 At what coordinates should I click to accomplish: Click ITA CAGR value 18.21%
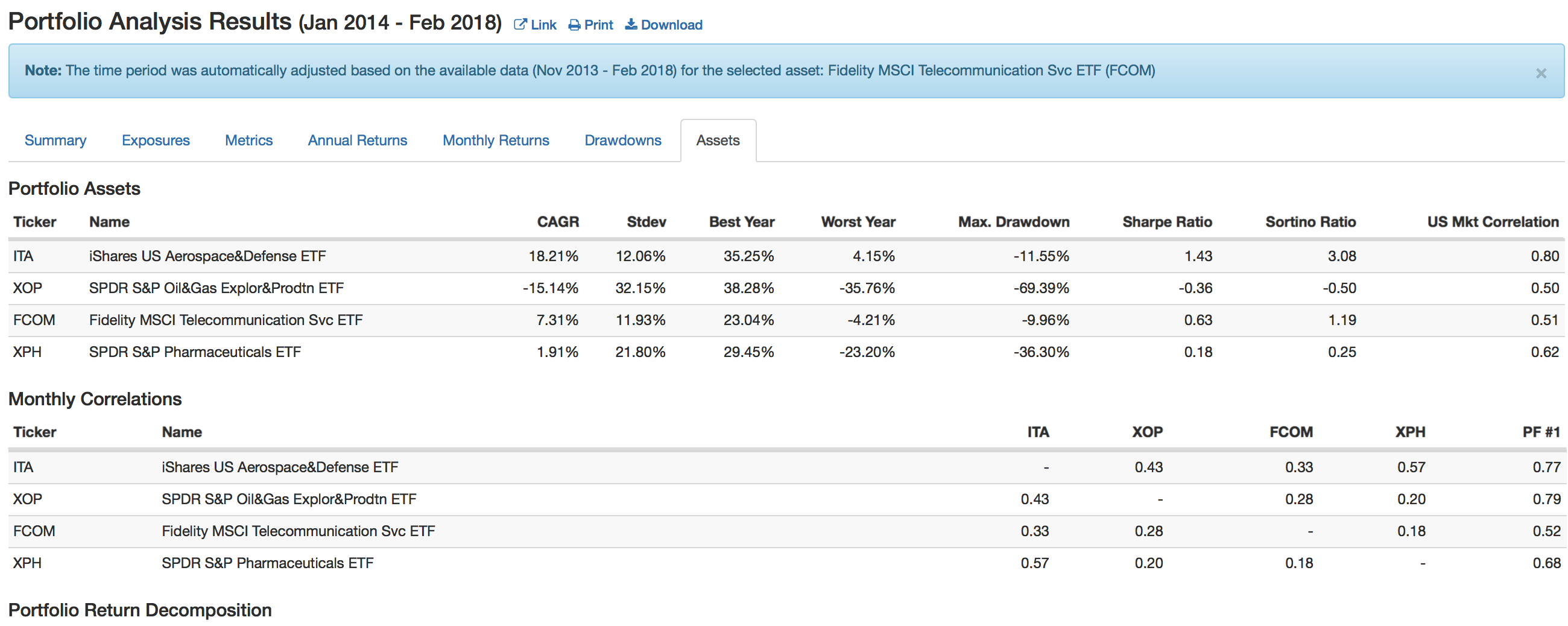[x=552, y=256]
